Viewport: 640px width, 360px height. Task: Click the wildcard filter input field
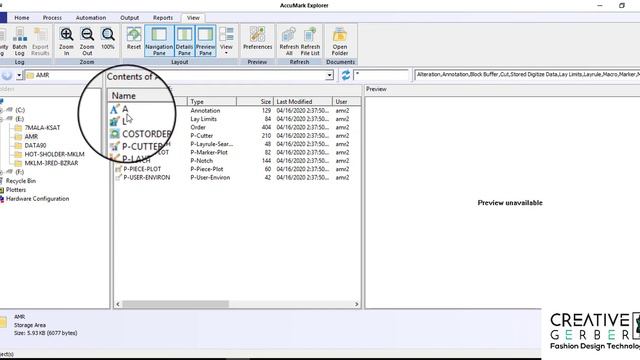(x=381, y=75)
